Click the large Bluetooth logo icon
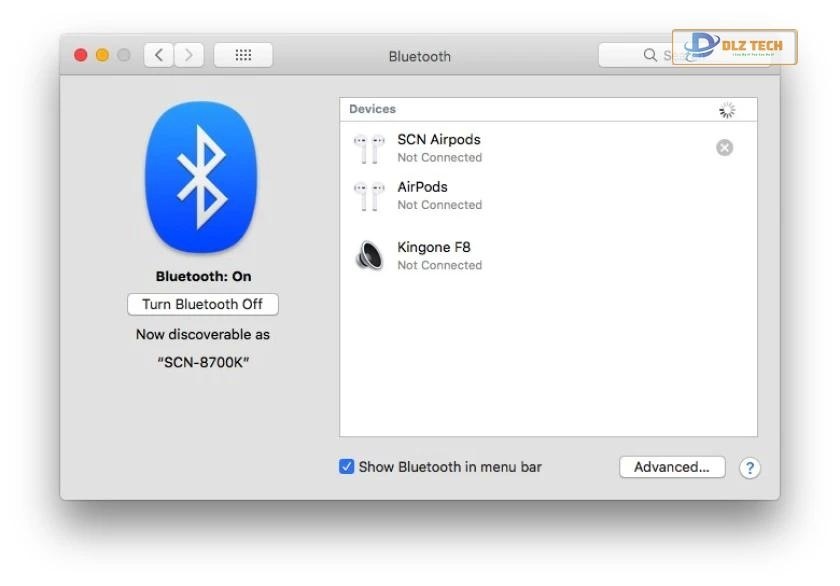 click(x=202, y=179)
